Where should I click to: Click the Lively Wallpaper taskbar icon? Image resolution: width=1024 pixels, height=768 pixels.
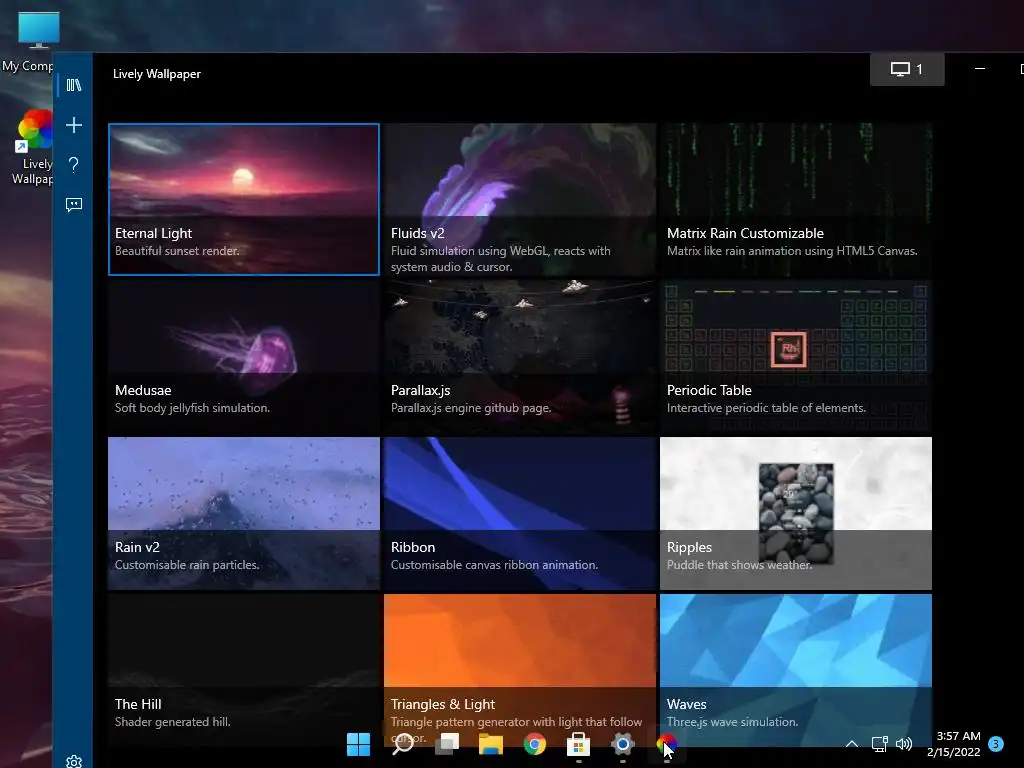[x=666, y=744]
